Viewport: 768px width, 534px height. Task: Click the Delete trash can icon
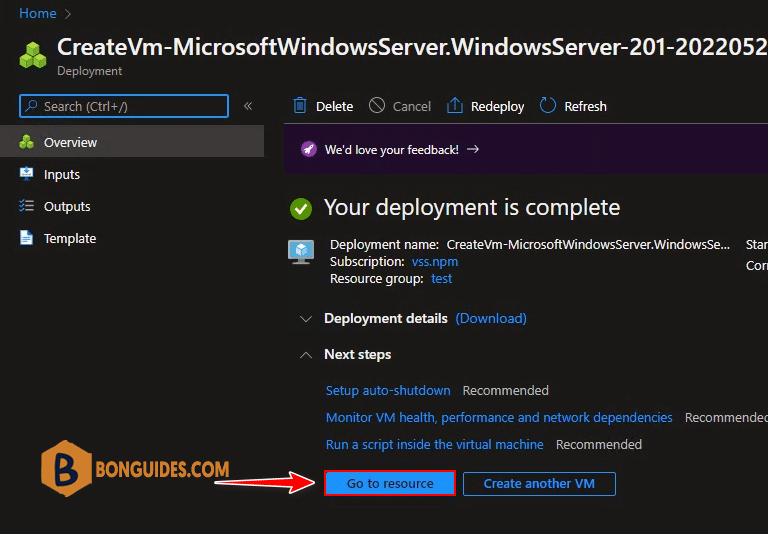tap(300, 105)
